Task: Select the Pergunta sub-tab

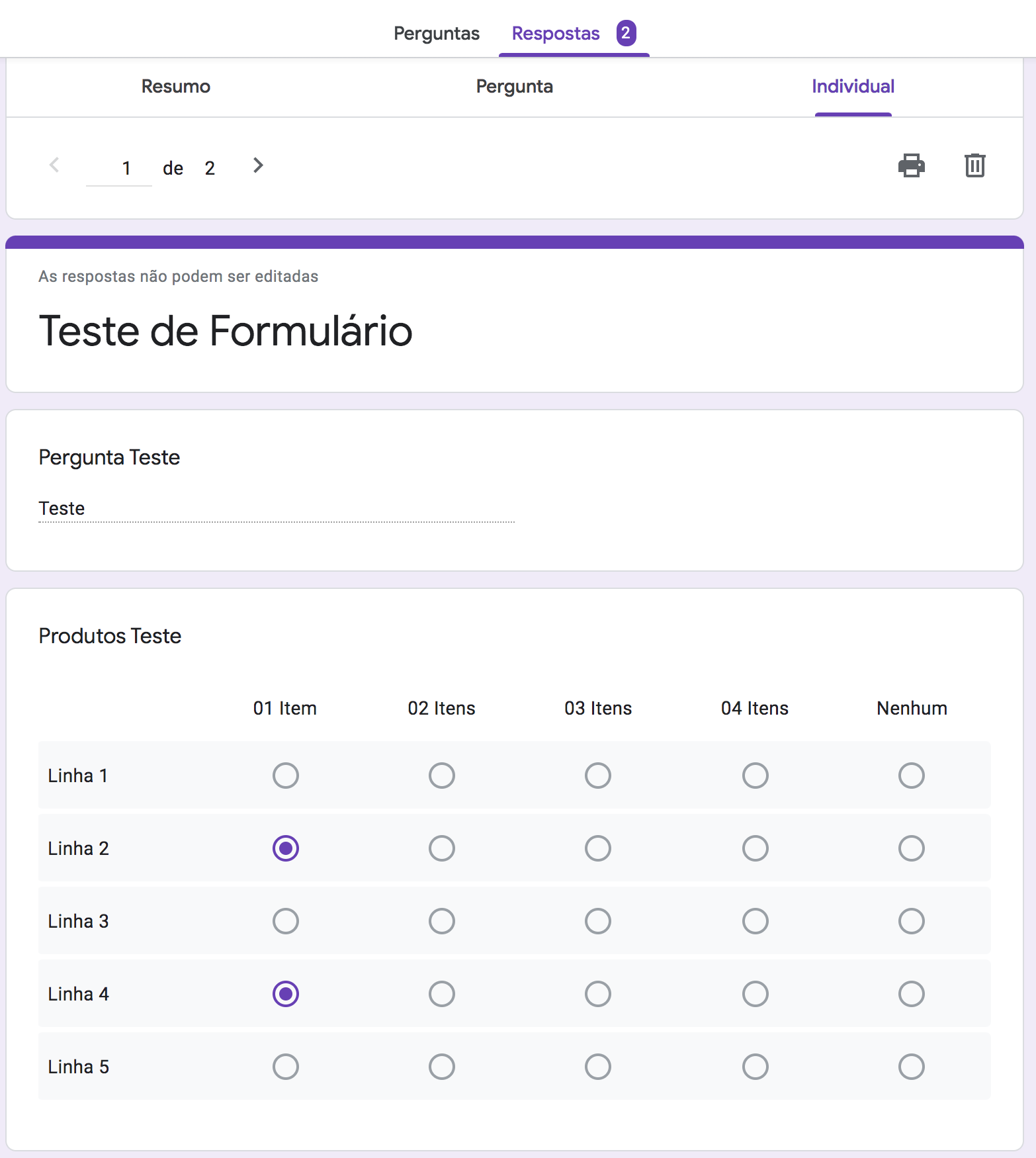Action: pos(514,87)
